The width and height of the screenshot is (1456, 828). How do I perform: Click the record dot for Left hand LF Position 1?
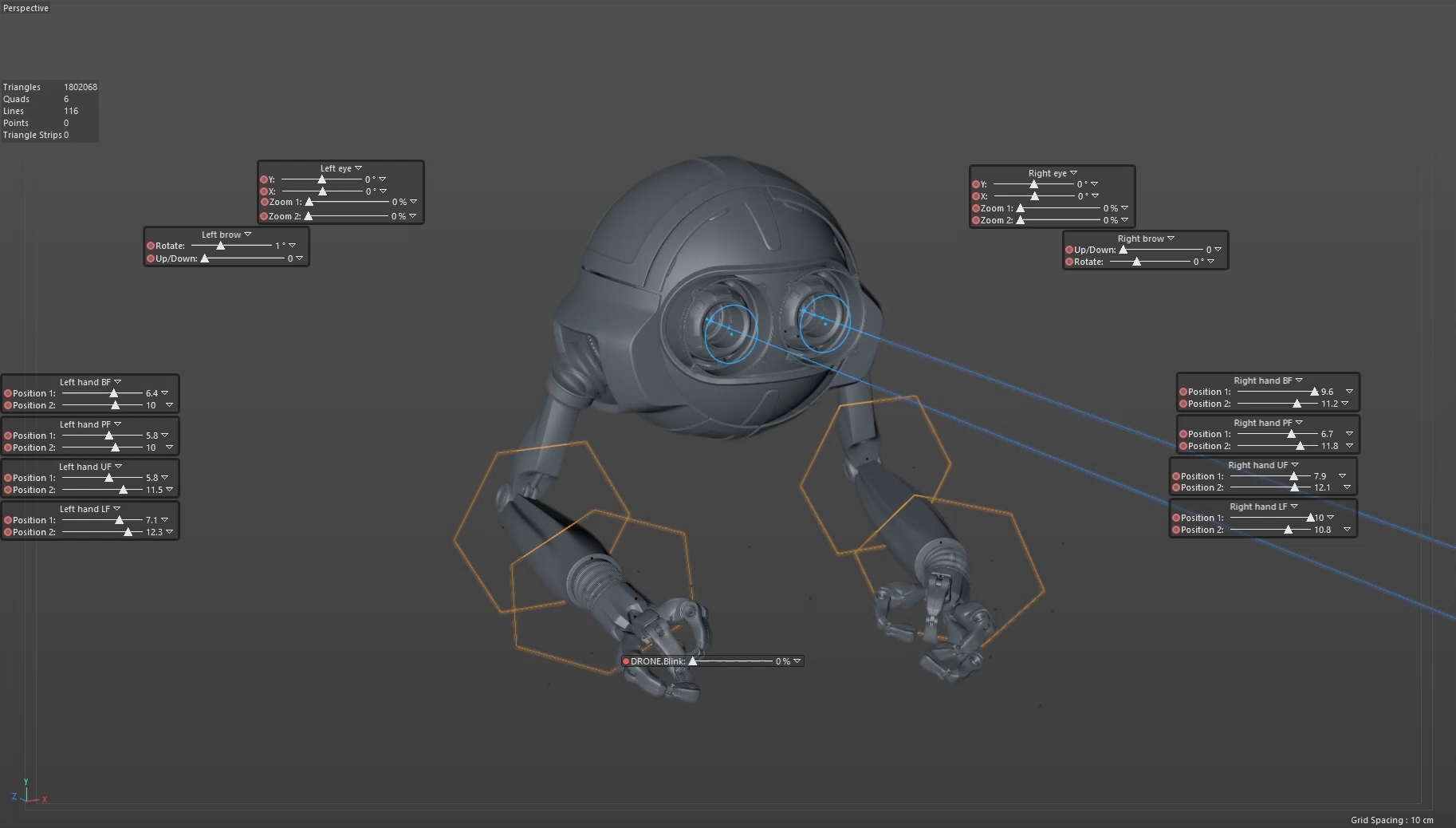tap(6, 519)
